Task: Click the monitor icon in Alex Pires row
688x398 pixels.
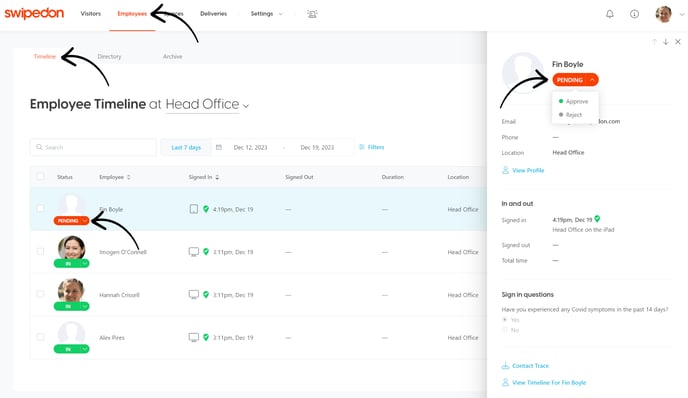Action: 194,337
